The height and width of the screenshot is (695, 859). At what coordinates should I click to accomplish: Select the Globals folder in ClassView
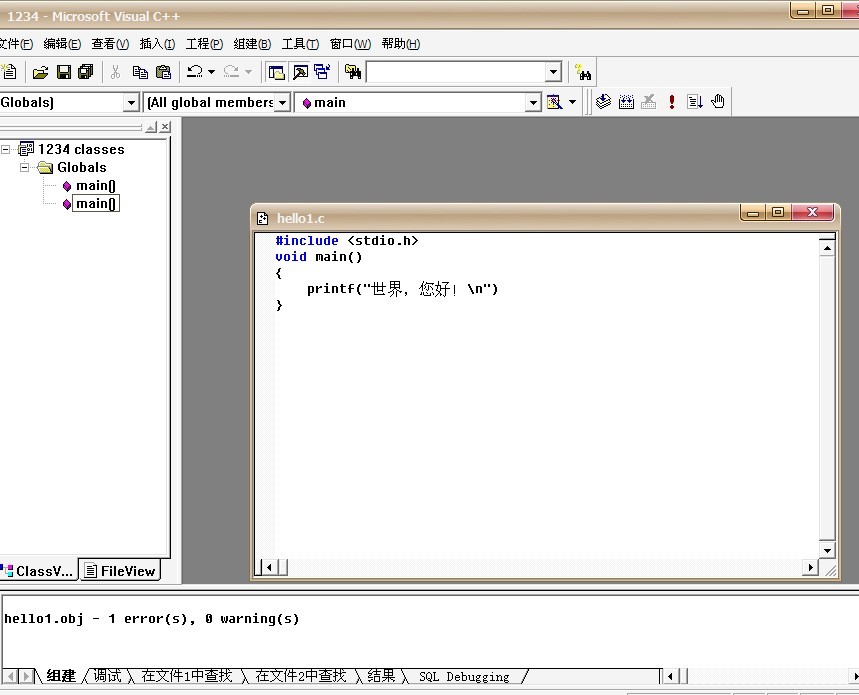(82, 168)
